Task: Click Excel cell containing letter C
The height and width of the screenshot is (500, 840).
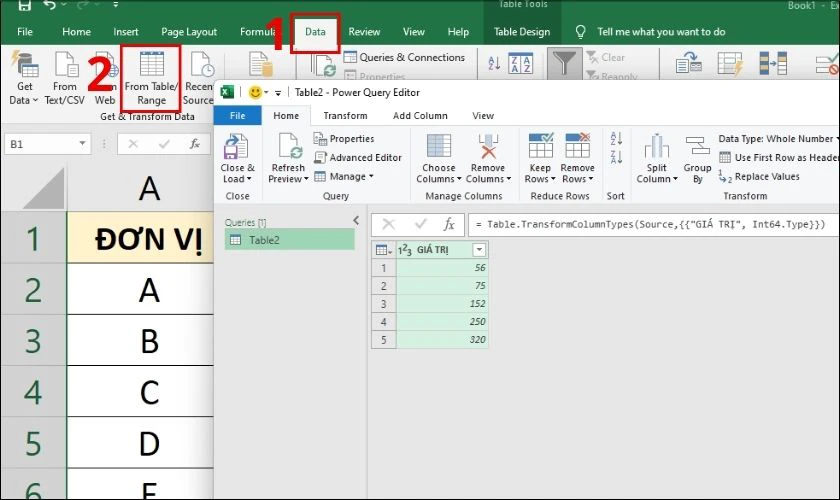Action: pyautogui.click(x=140, y=392)
